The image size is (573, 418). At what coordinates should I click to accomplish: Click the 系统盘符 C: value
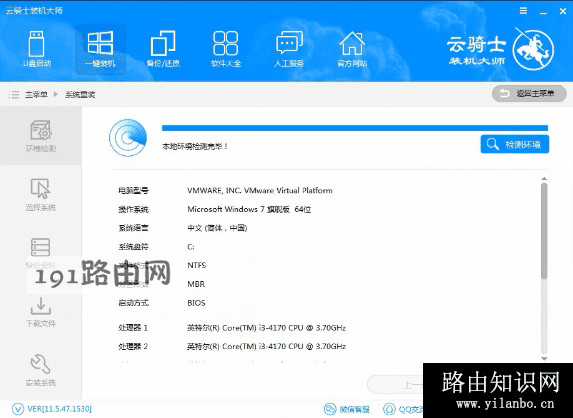(191, 247)
